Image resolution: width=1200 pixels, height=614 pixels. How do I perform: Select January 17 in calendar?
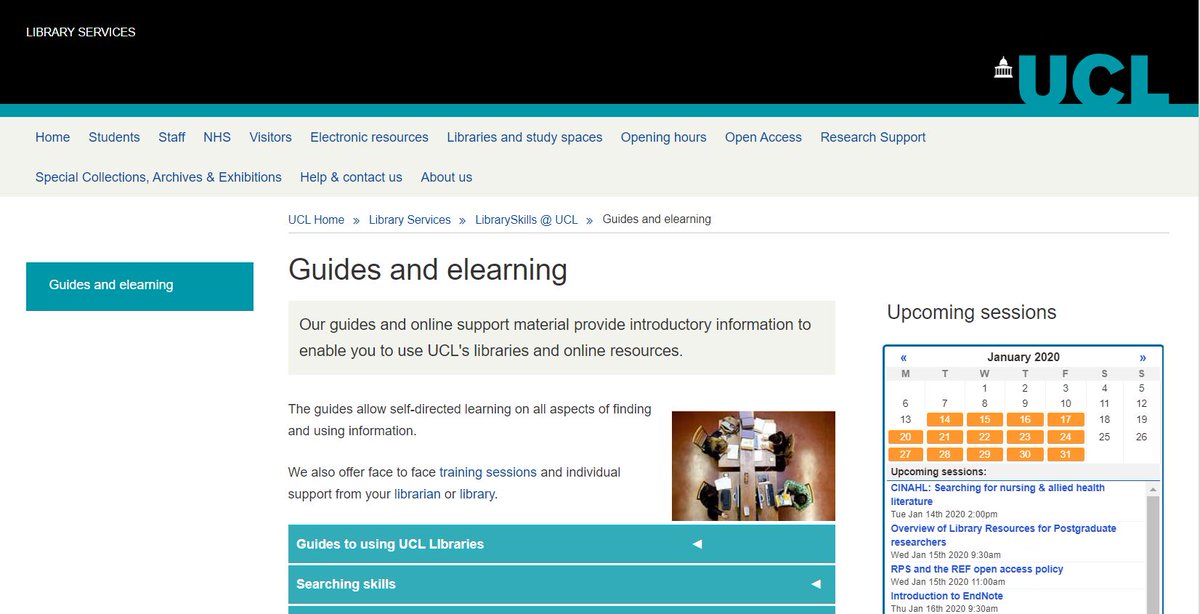1066,420
